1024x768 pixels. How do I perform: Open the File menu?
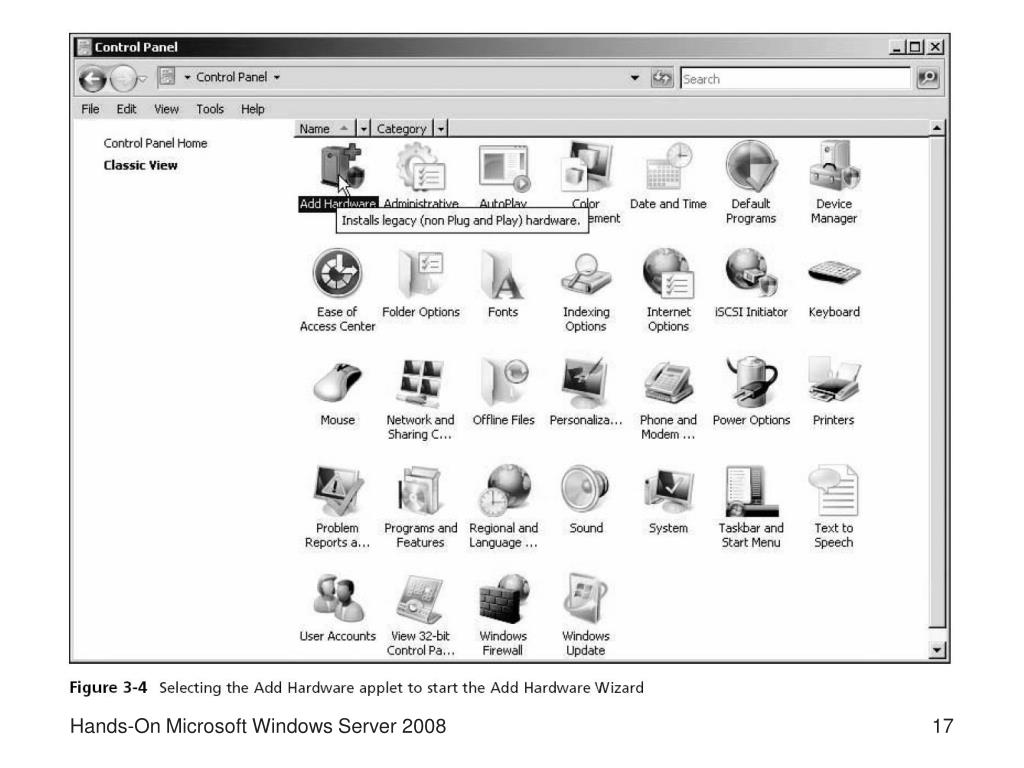pos(90,109)
